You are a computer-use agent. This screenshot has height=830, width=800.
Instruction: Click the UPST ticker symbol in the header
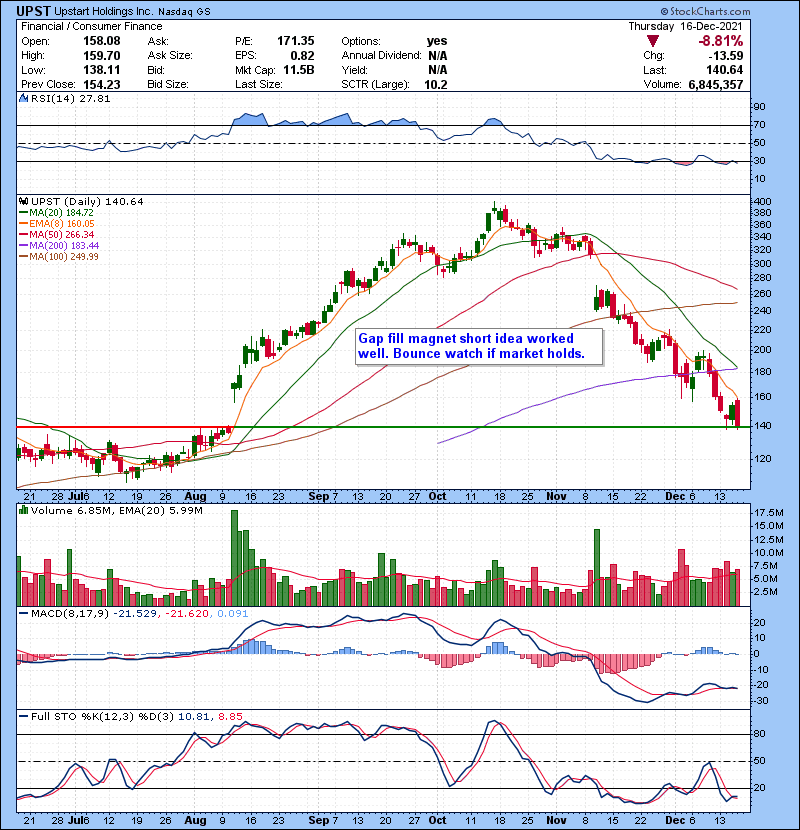pyautogui.click(x=33, y=11)
